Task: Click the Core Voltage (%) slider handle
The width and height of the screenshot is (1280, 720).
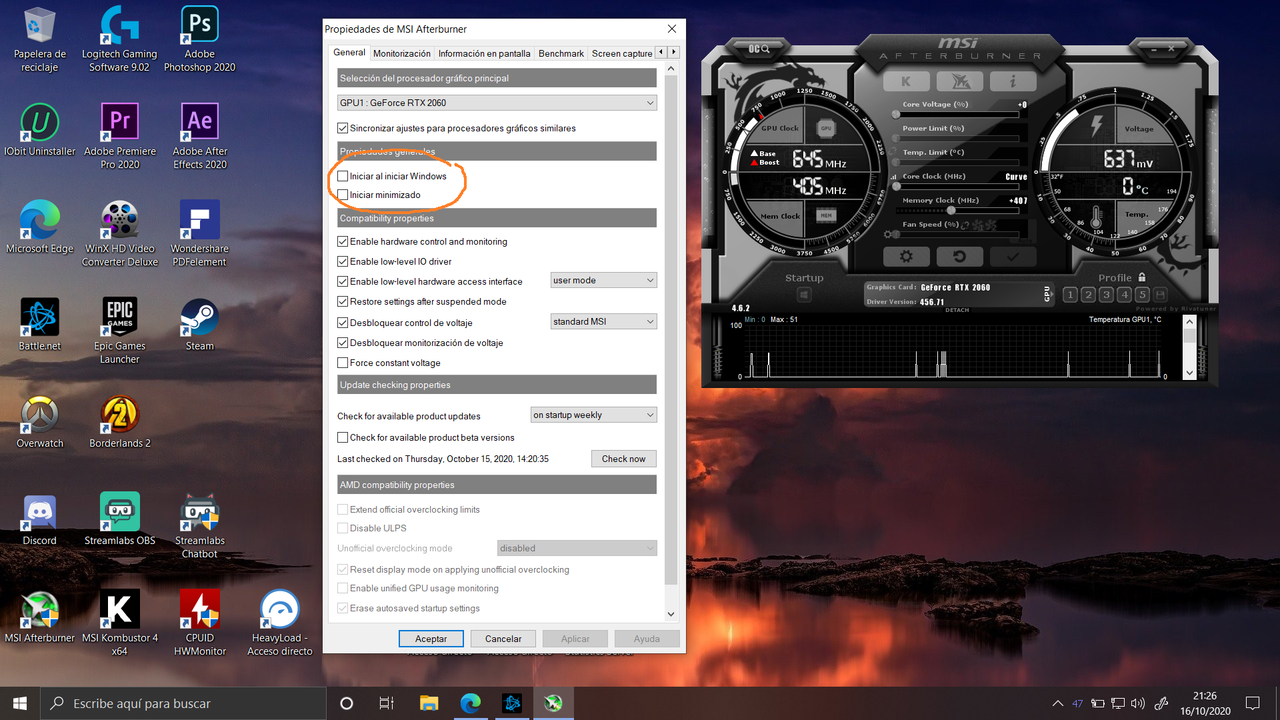Action: (896, 114)
